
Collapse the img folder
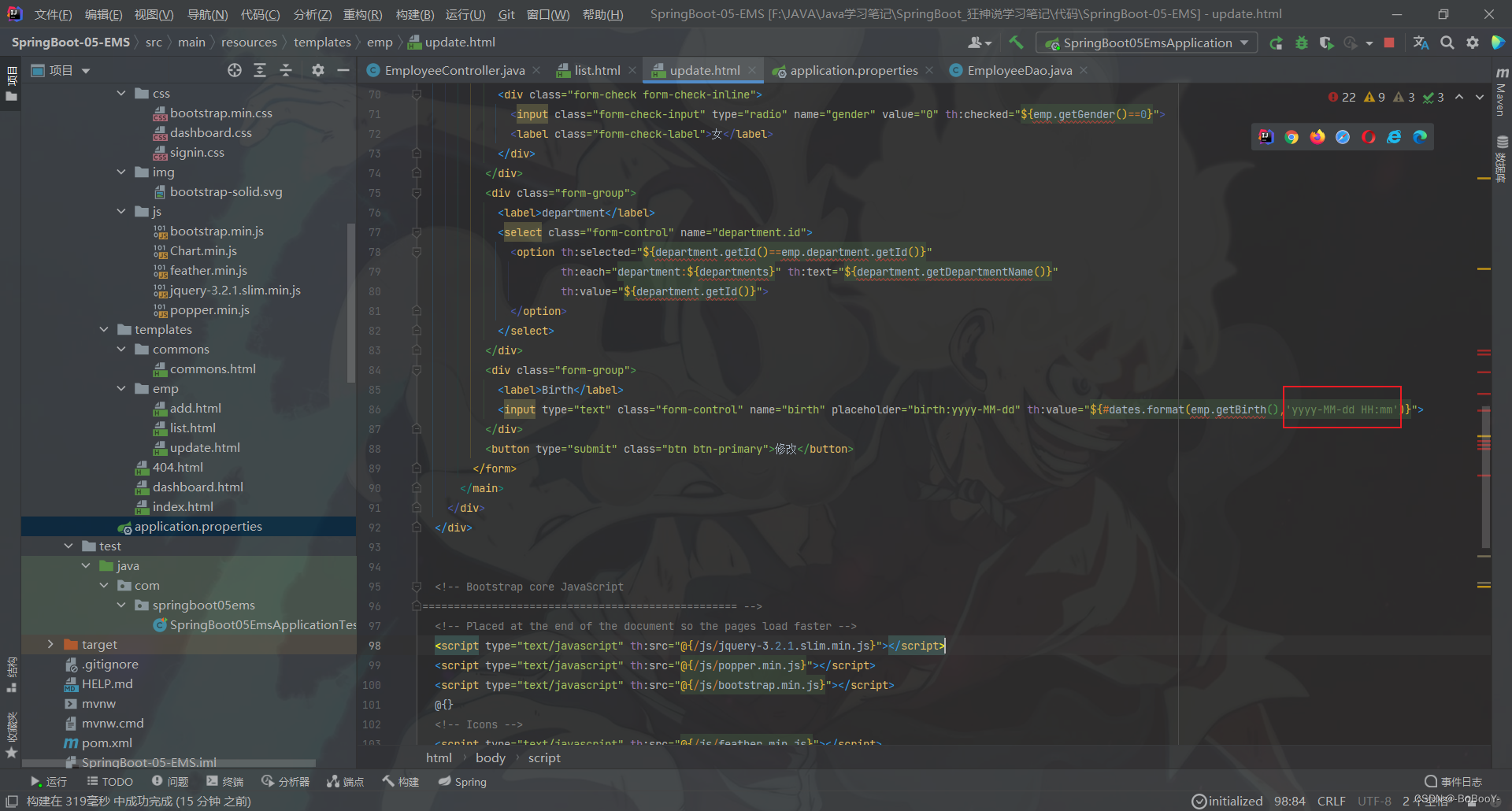[x=121, y=172]
